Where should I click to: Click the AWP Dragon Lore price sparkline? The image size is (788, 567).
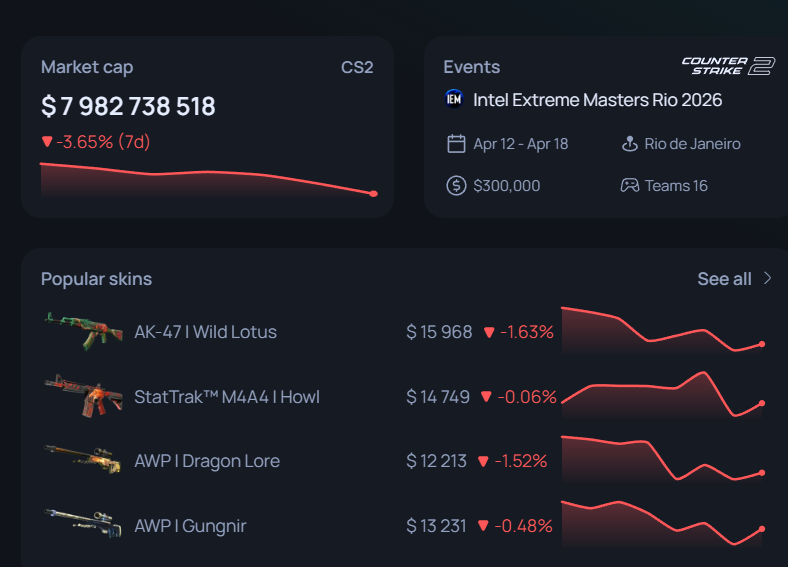[663, 459]
